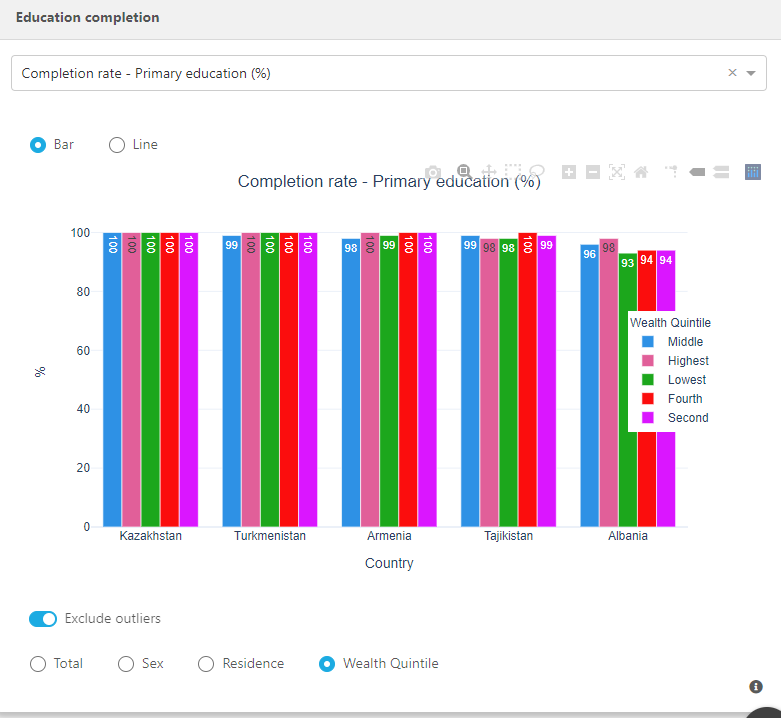Select the Total radio button
781x718 pixels.
click(x=38, y=664)
